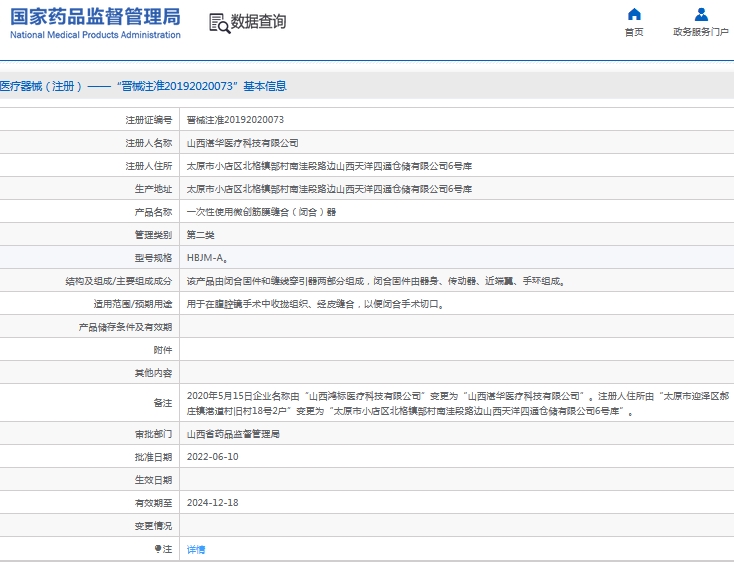The height and width of the screenshot is (562, 734).
Task: Click the bulb icon beside 注
Action: coord(158,548)
